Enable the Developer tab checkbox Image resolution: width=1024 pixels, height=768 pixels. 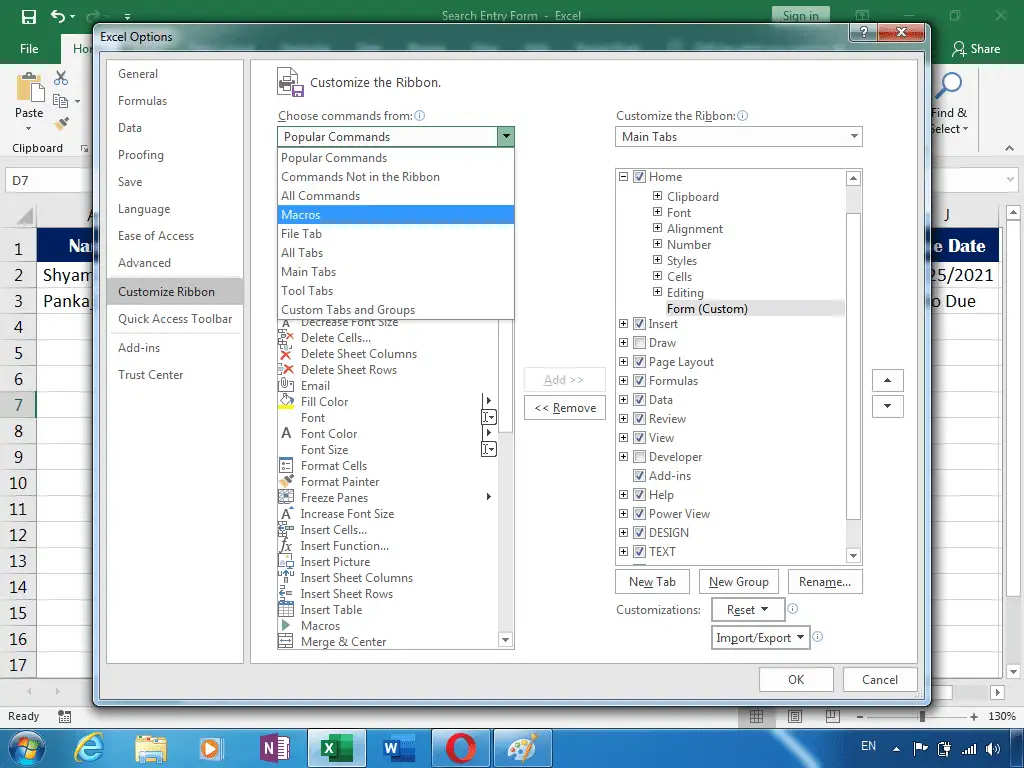(639, 456)
